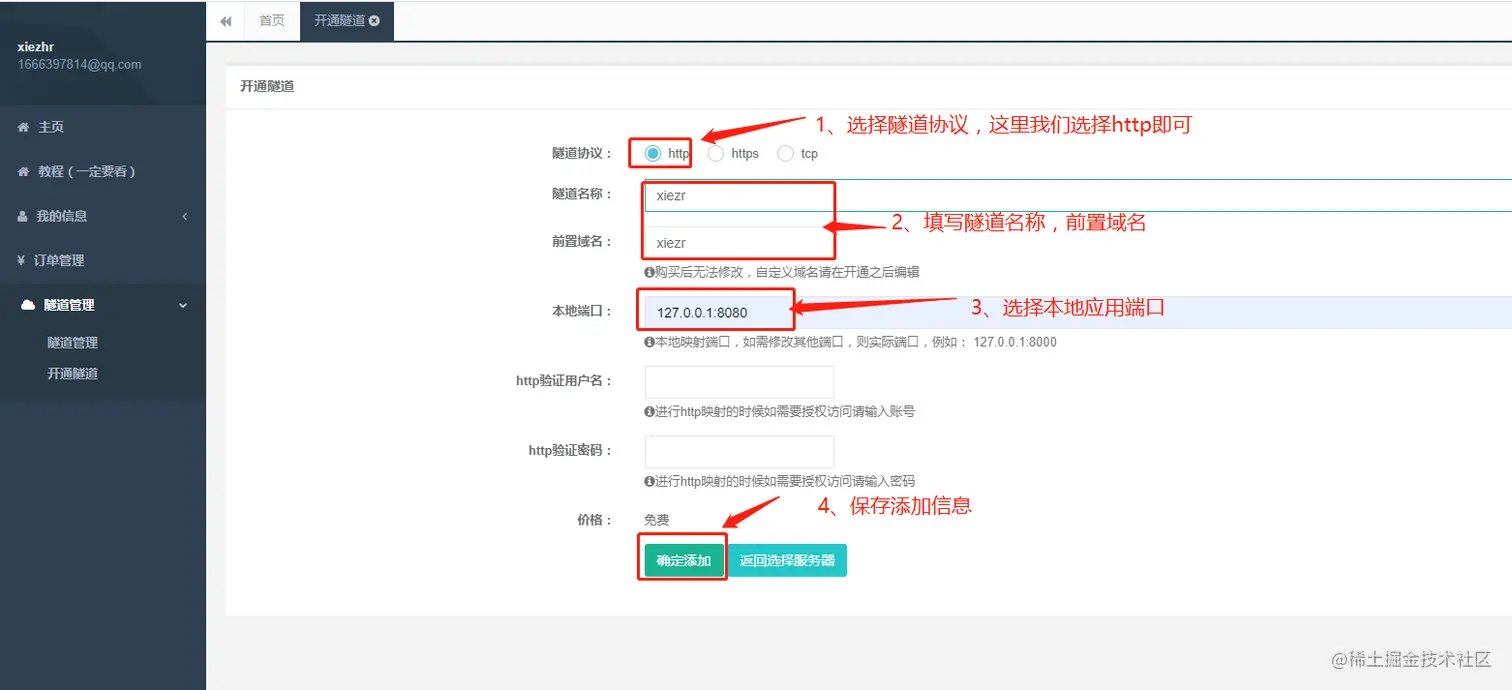The width and height of the screenshot is (1512, 690).
Task: Switch to the 首页 tab
Action: pos(271,20)
